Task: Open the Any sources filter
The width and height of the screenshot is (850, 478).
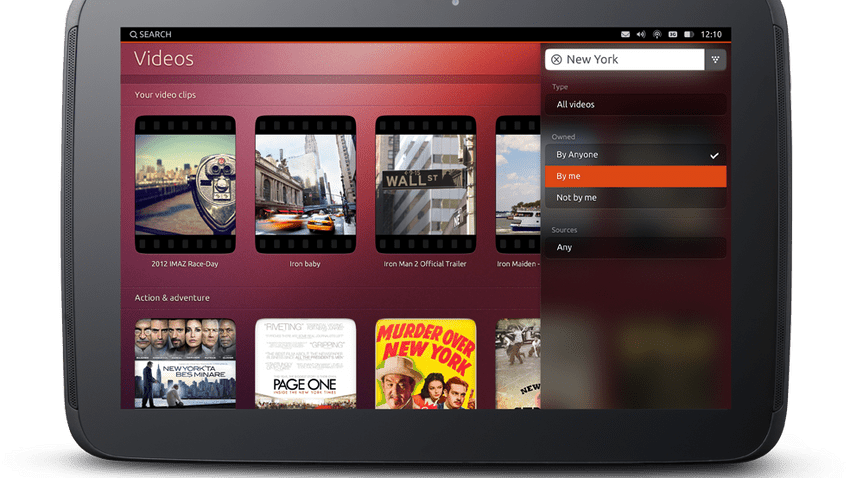Action: click(x=635, y=247)
